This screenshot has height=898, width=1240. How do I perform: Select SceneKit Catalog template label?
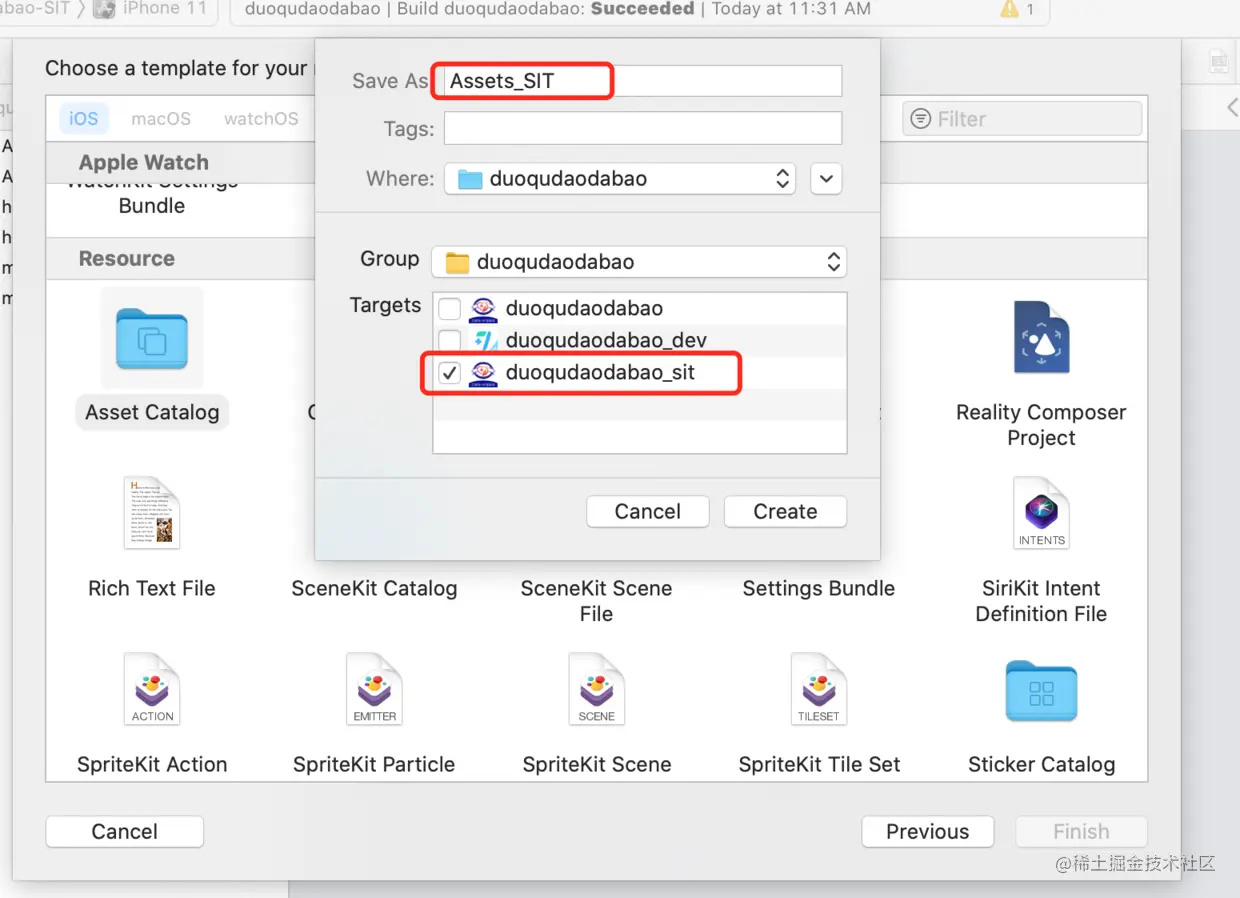point(374,588)
